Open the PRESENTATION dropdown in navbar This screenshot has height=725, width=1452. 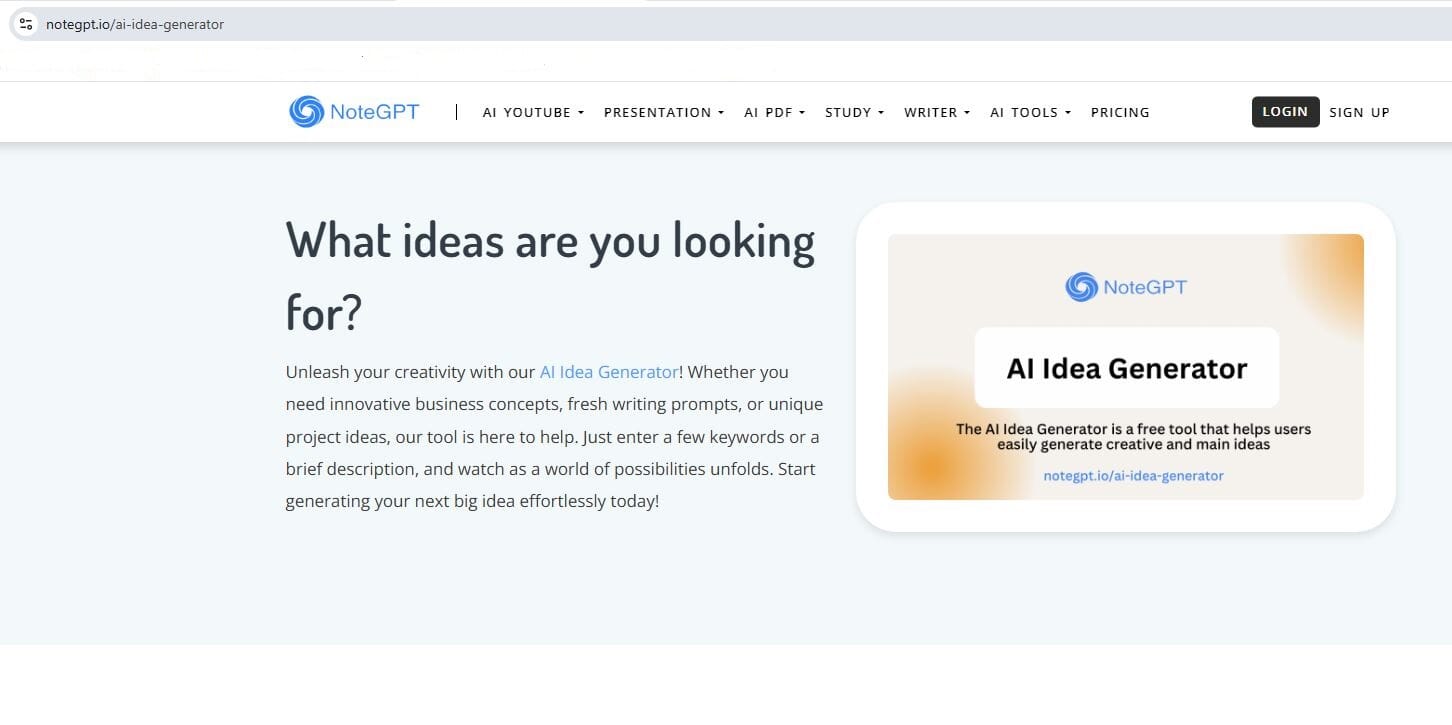coord(663,113)
